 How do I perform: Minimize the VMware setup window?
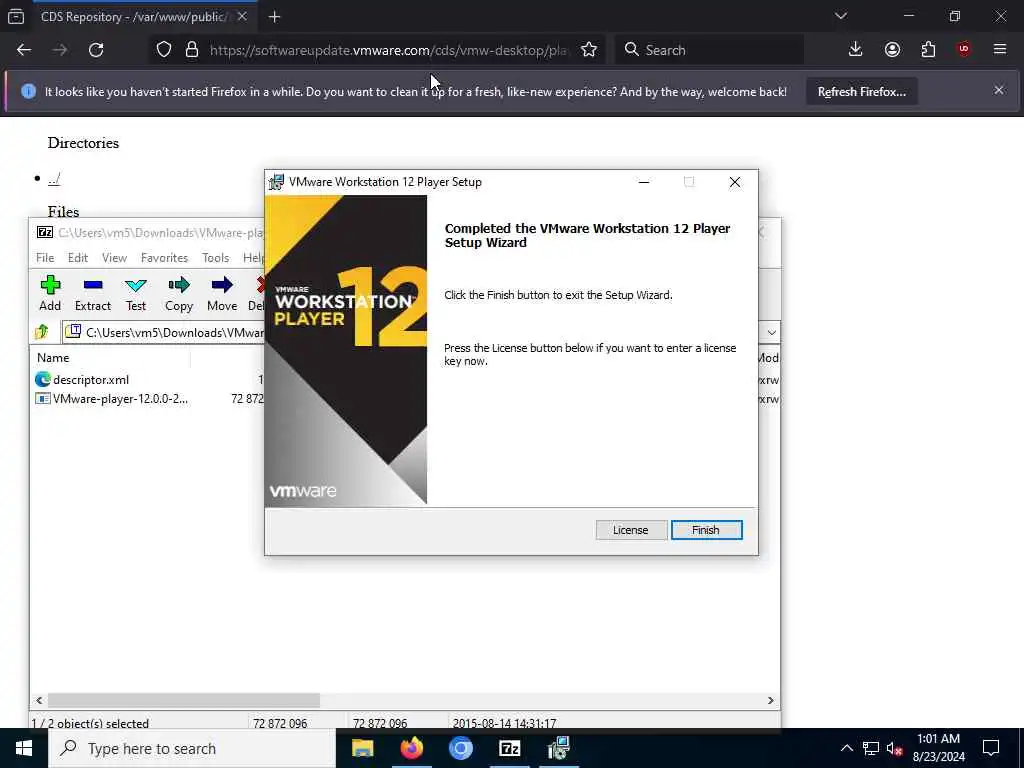(x=644, y=182)
